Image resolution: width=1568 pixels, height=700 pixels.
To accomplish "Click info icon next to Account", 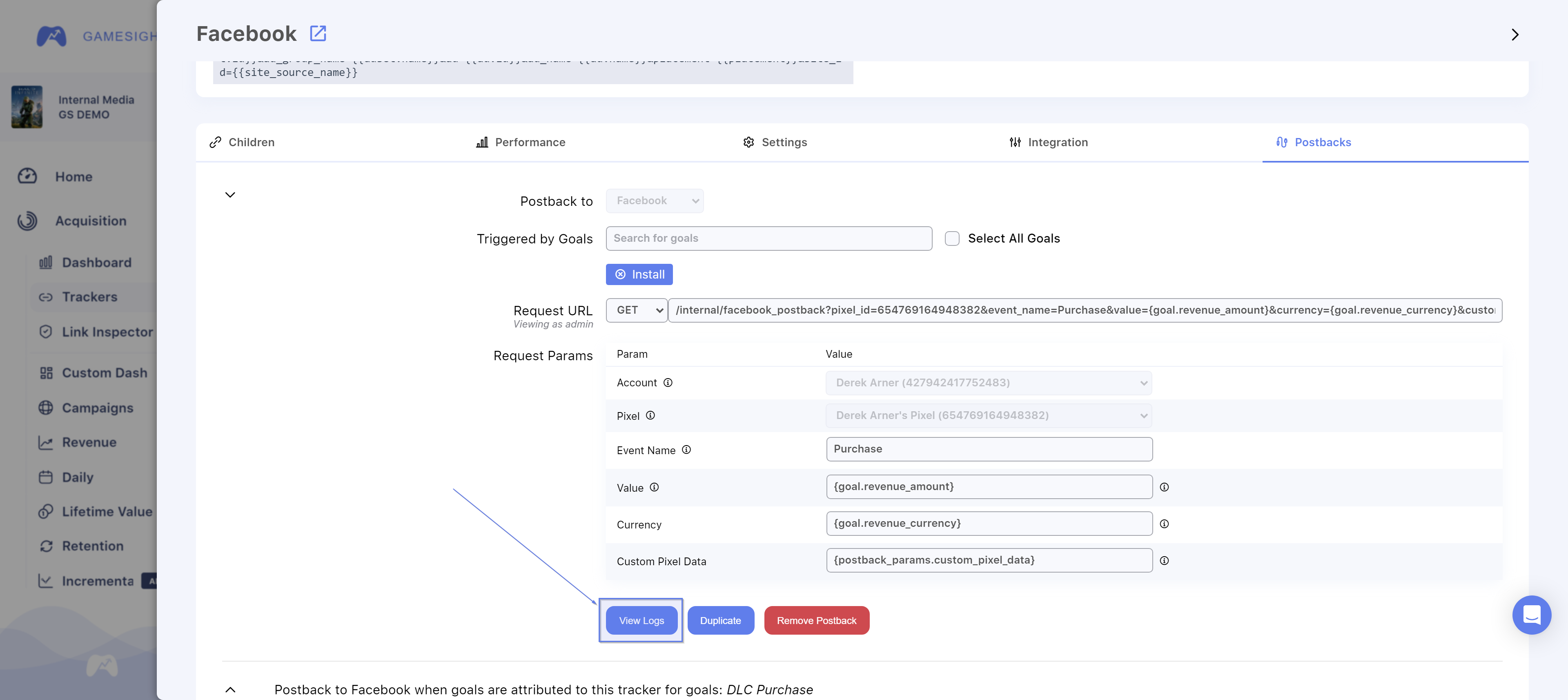I will [x=668, y=382].
